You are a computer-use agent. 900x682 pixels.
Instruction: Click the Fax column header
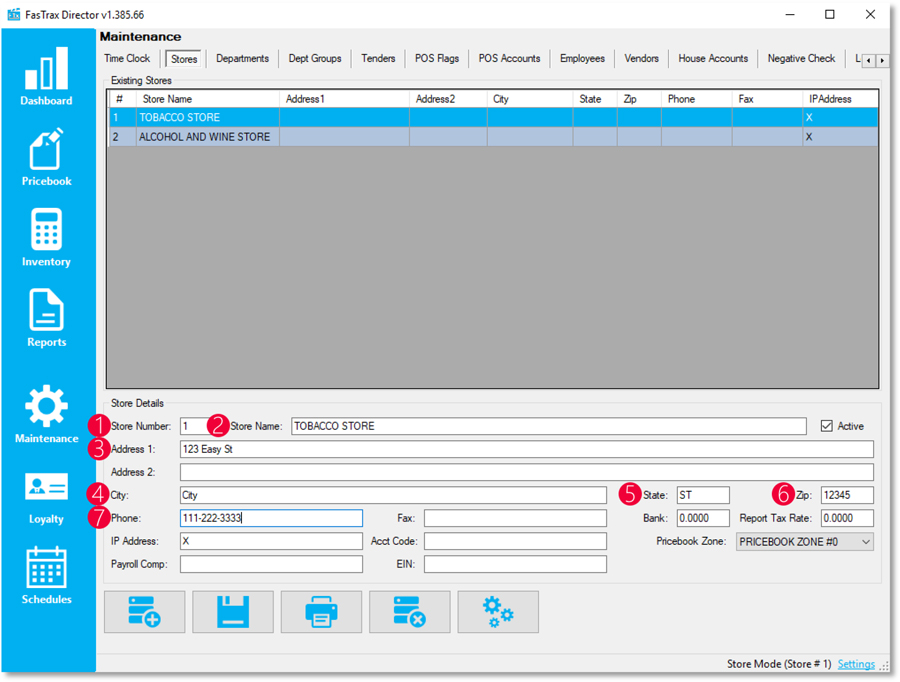click(767, 99)
